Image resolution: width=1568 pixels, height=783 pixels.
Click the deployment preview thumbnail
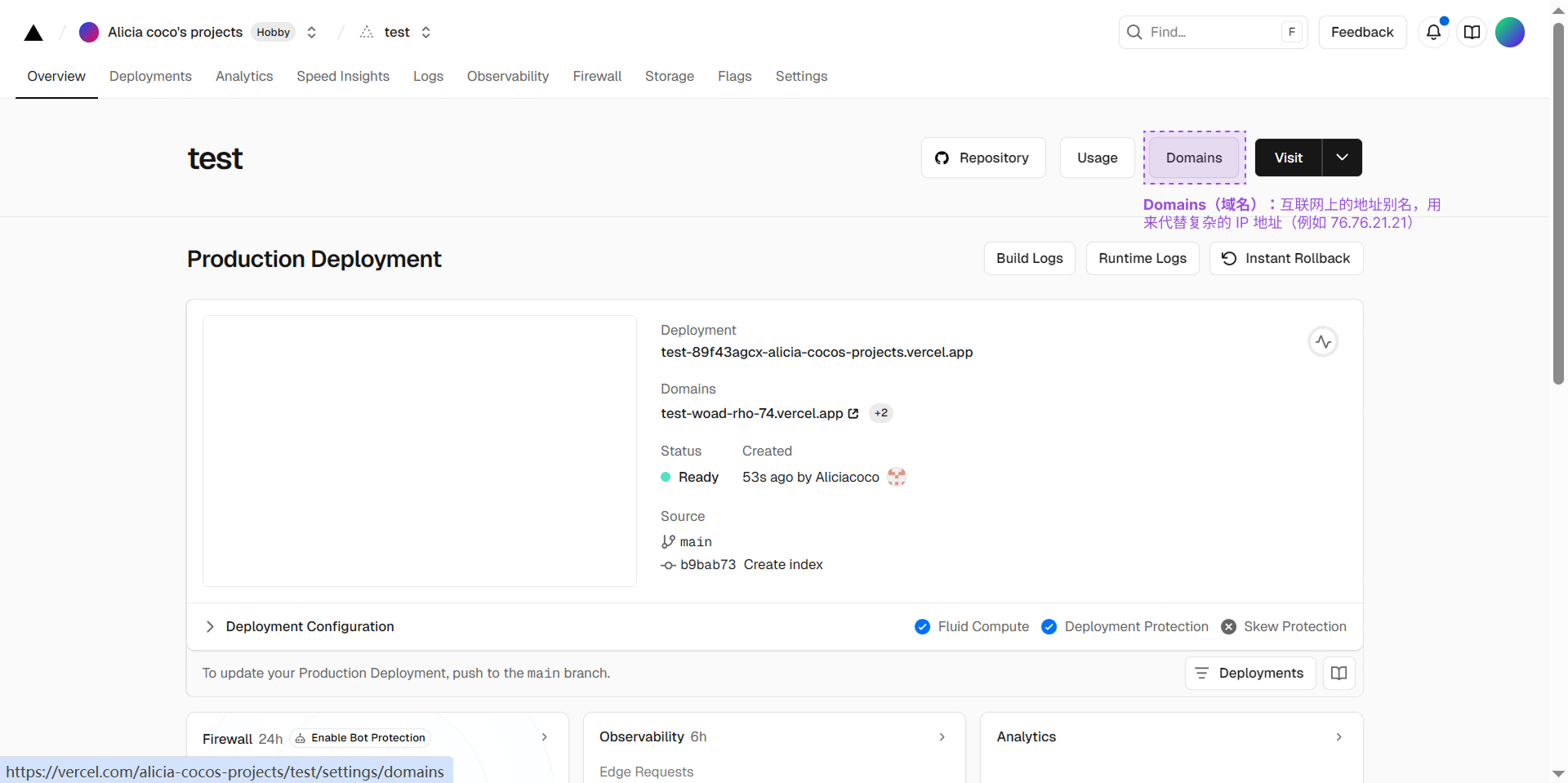[x=420, y=451]
